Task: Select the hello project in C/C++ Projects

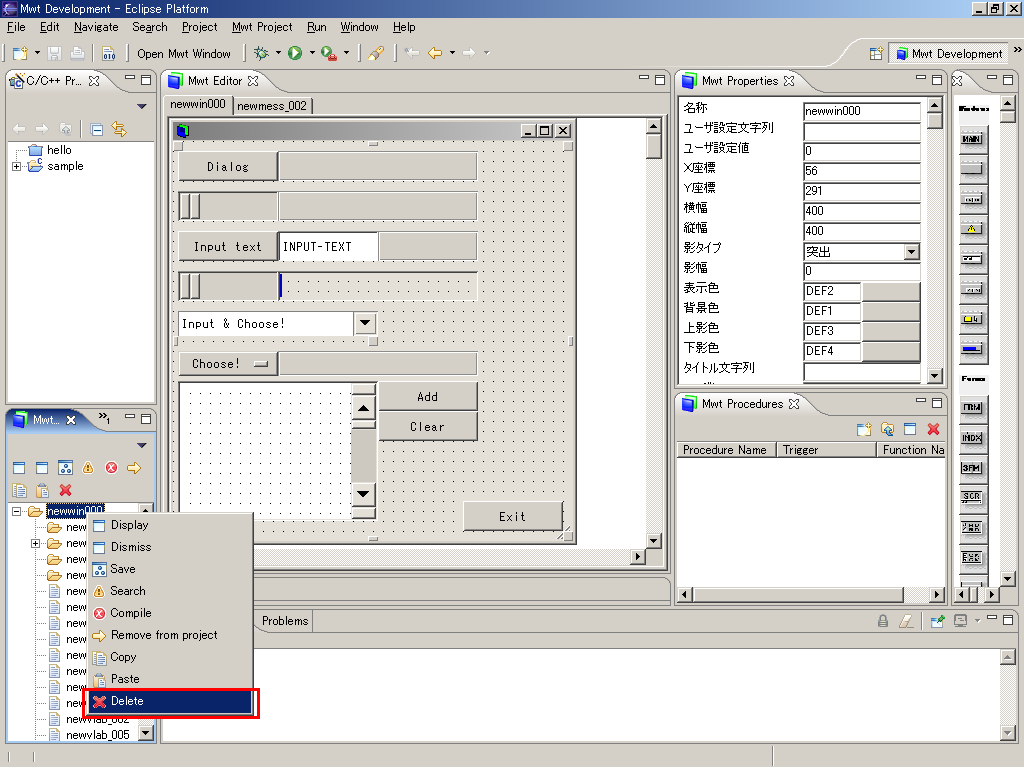Action: point(59,150)
